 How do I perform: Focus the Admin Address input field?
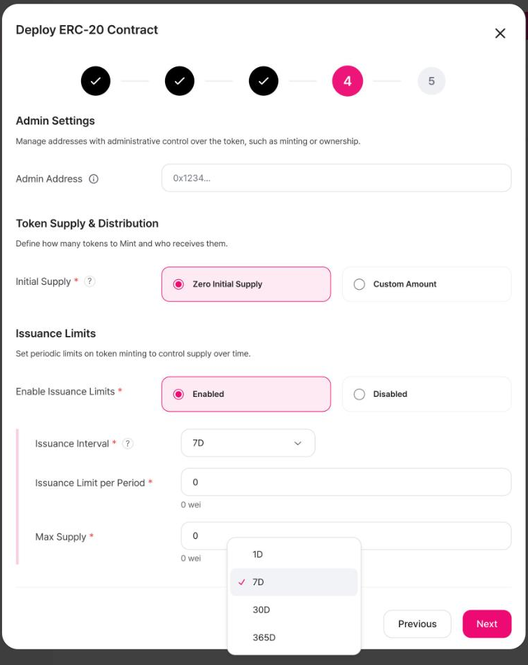(x=336, y=178)
